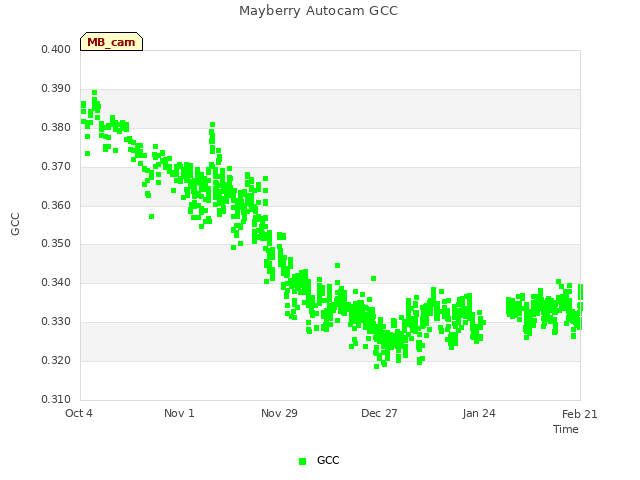This screenshot has height=480, width=640.
Task: Click the Feb 21 x-axis label
Action: 579,414
